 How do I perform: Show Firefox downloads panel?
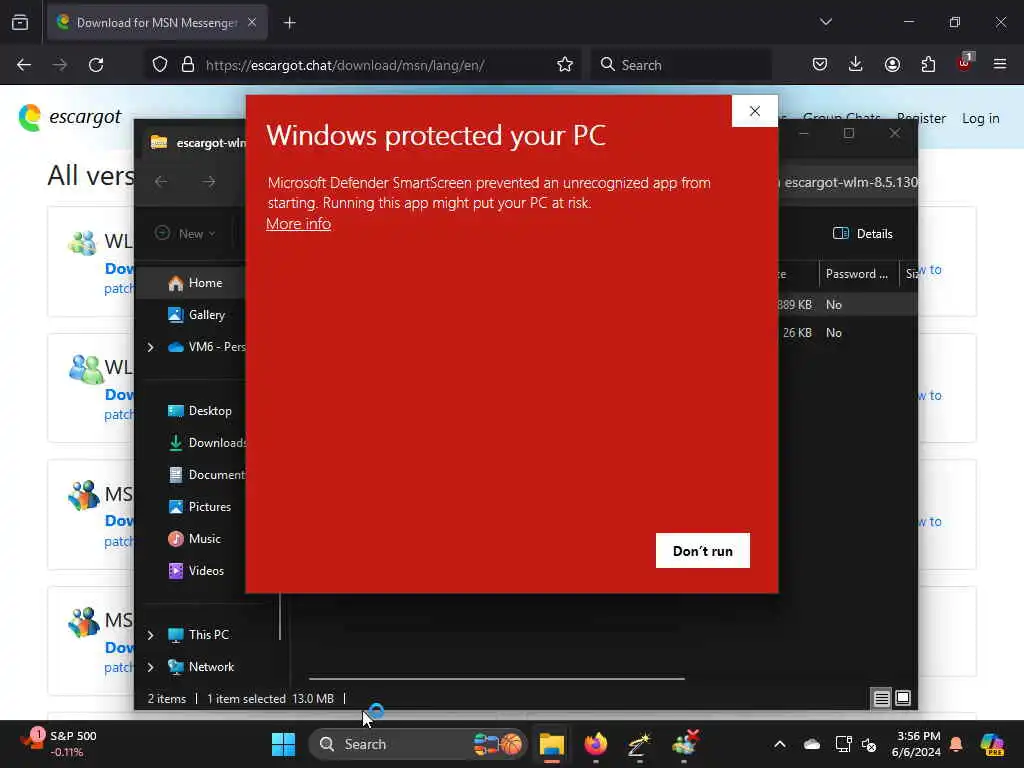pos(856,65)
